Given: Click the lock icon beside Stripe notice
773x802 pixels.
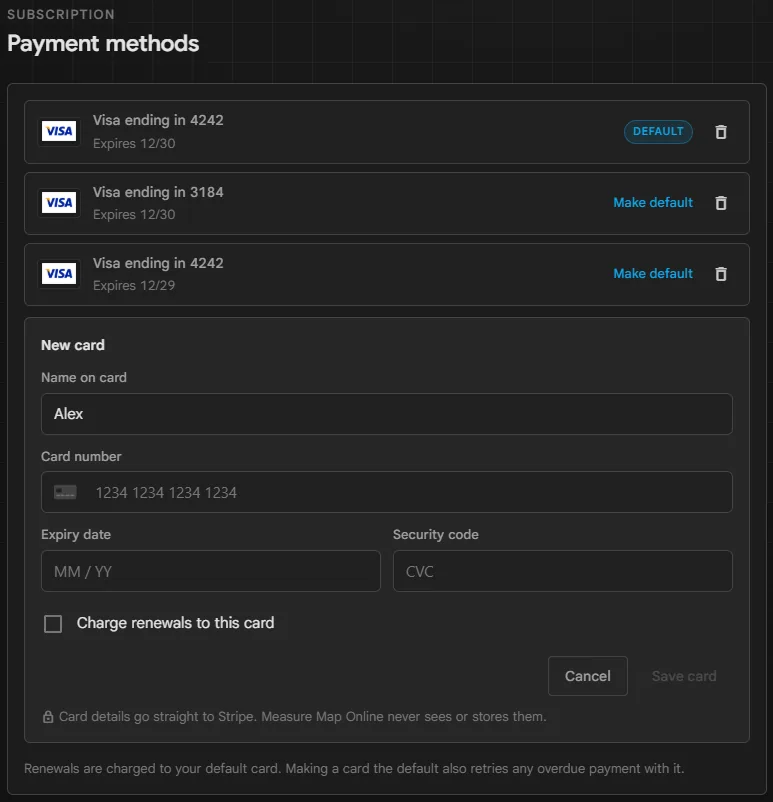Looking at the screenshot, I should point(48,717).
